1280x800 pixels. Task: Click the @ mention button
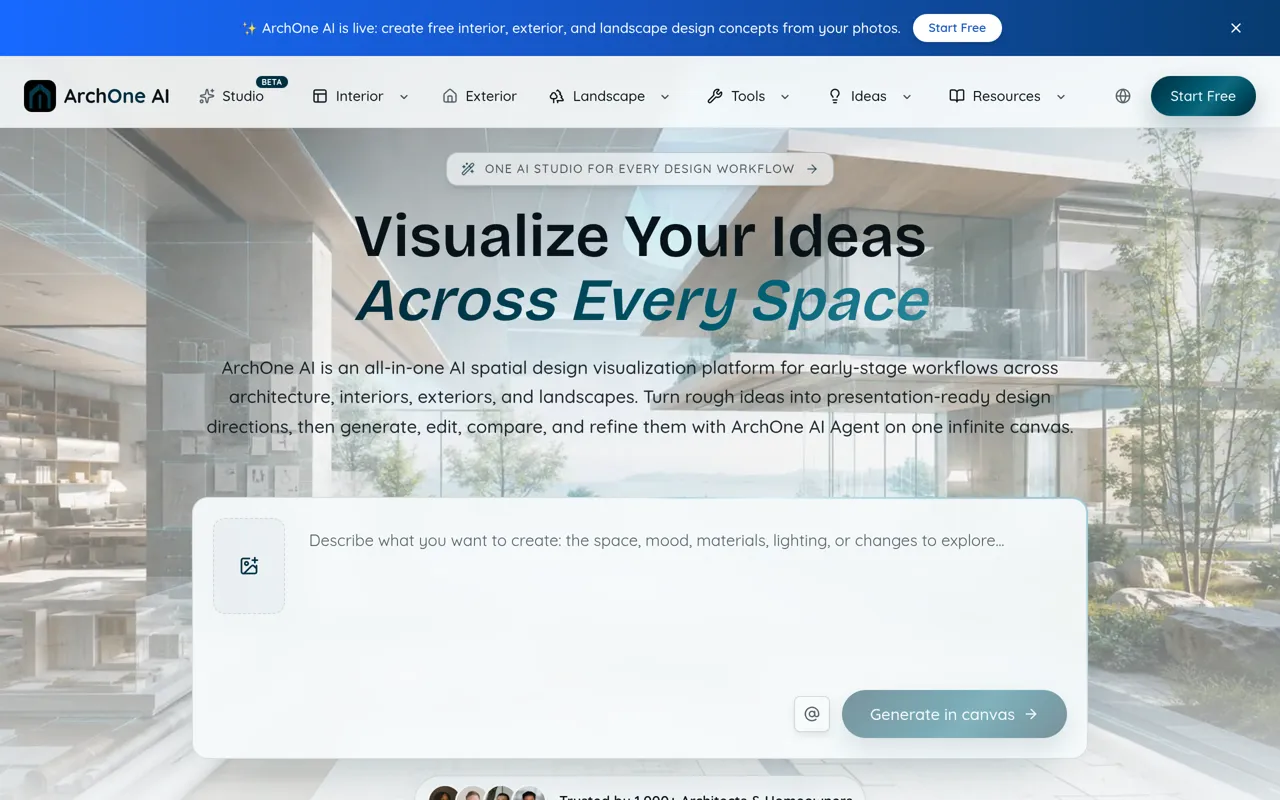(x=812, y=714)
